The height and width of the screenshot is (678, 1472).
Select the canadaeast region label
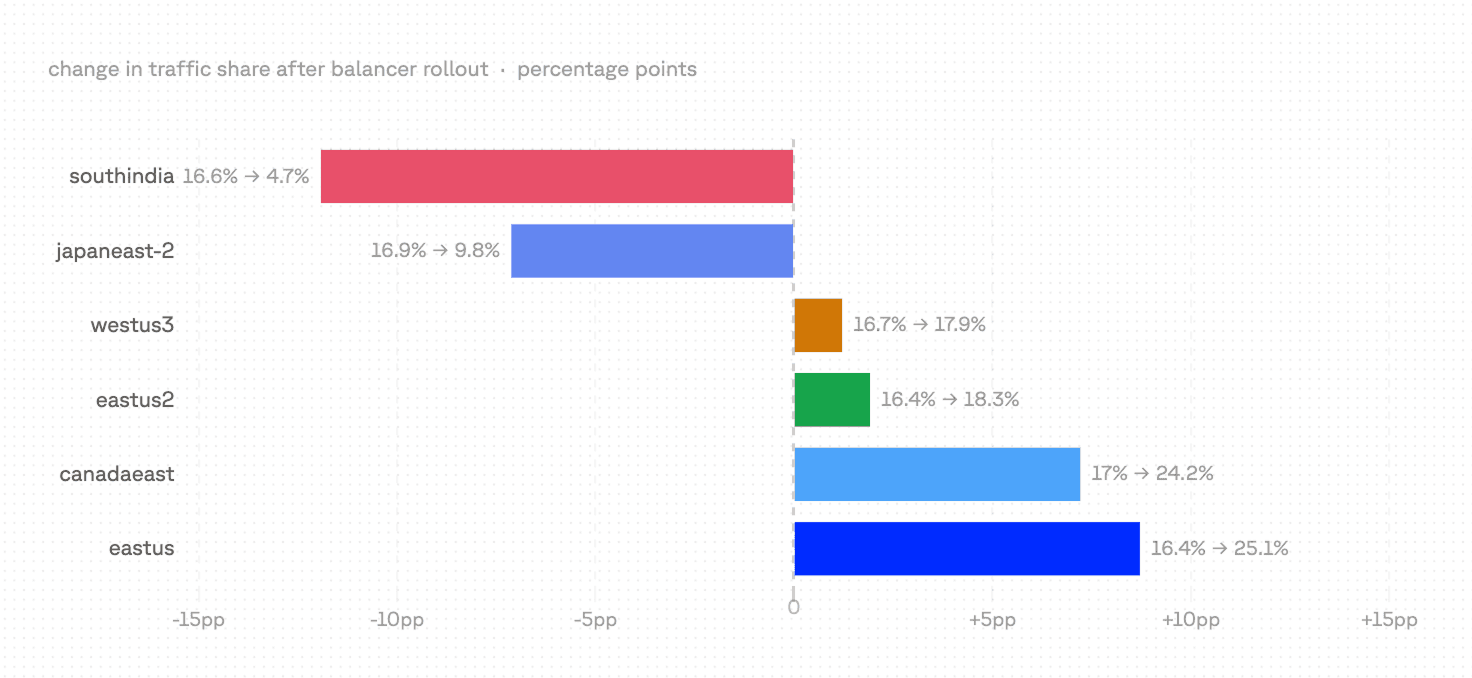117,474
